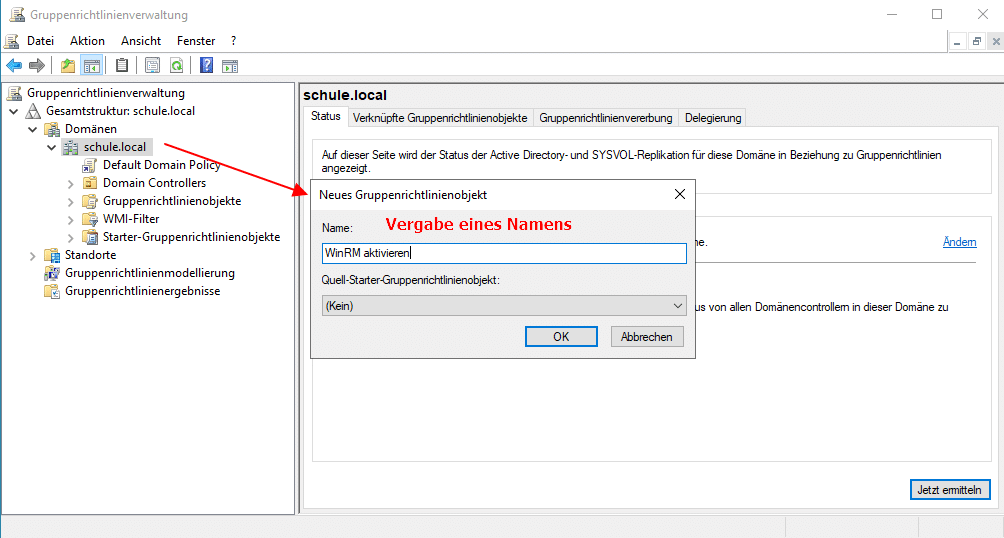Expand the WMI-Filter node
Image resolution: width=1004 pixels, height=538 pixels.
point(70,220)
